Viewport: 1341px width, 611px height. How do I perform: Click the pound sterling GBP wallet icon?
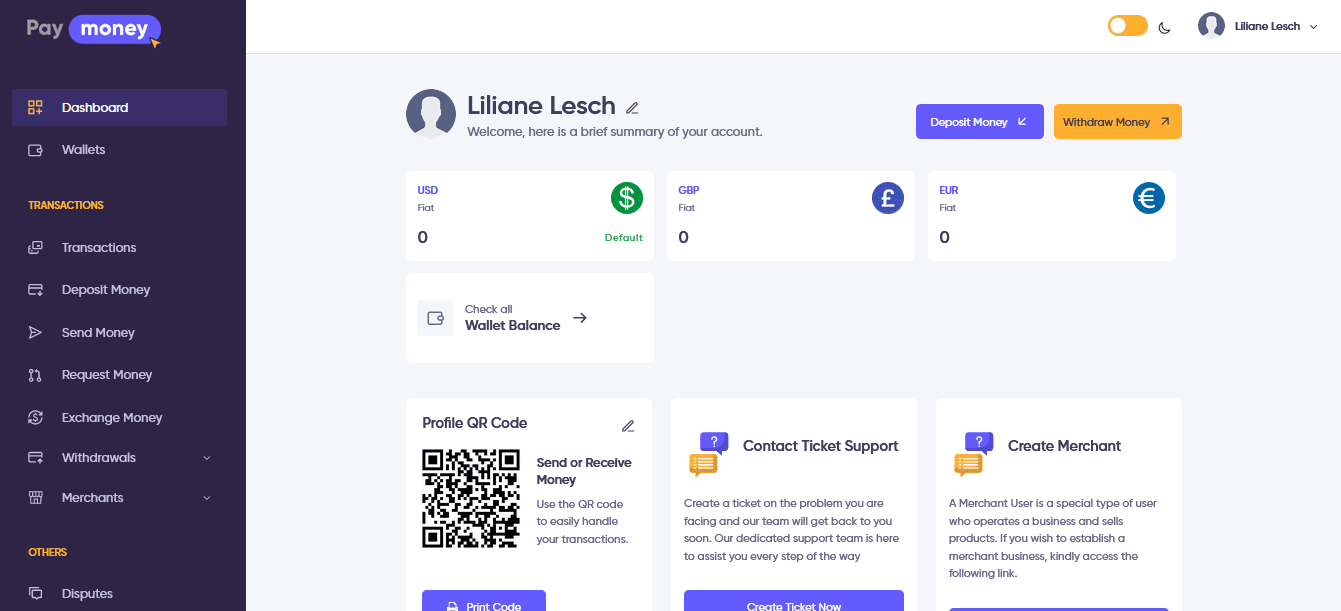click(888, 198)
